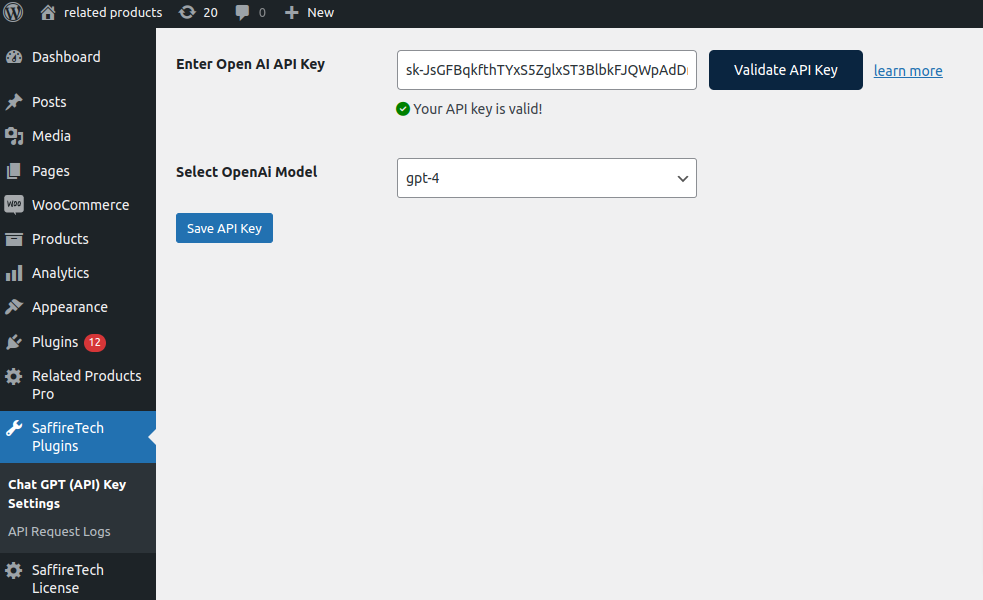
Task: Open the Pages menu item
Action: [50, 171]
